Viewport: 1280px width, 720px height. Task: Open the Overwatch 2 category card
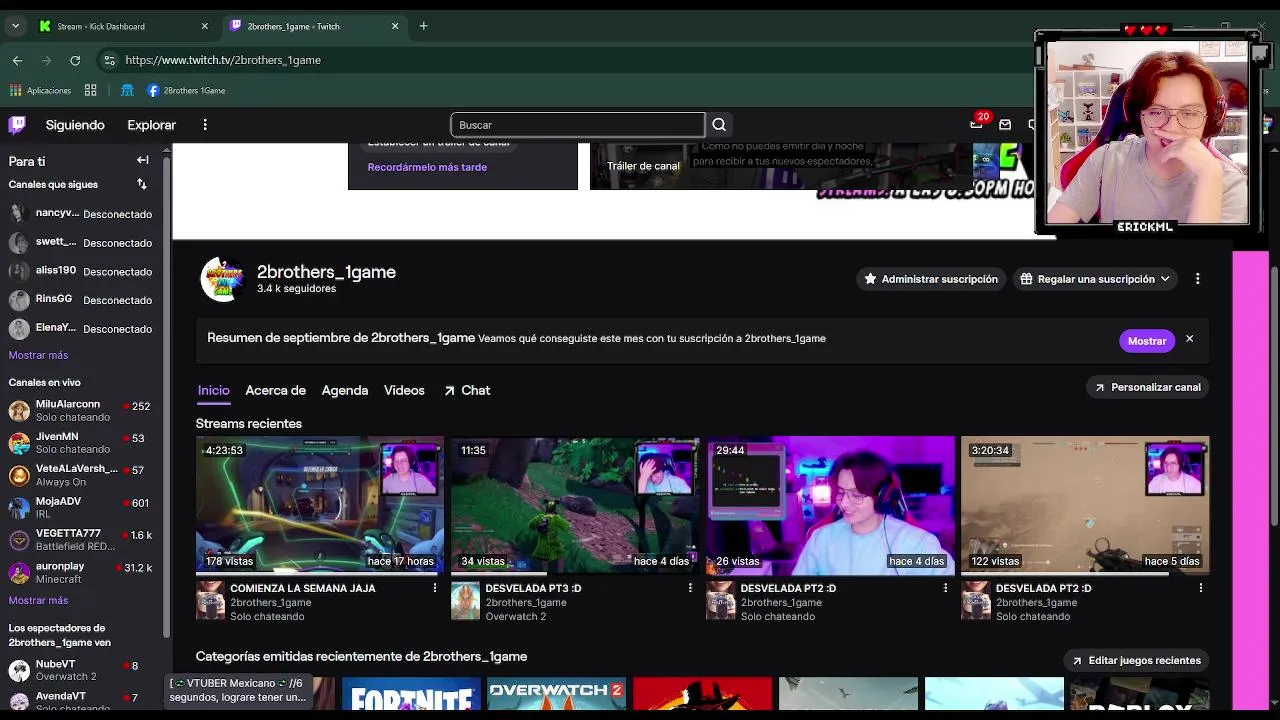[556, 693]
